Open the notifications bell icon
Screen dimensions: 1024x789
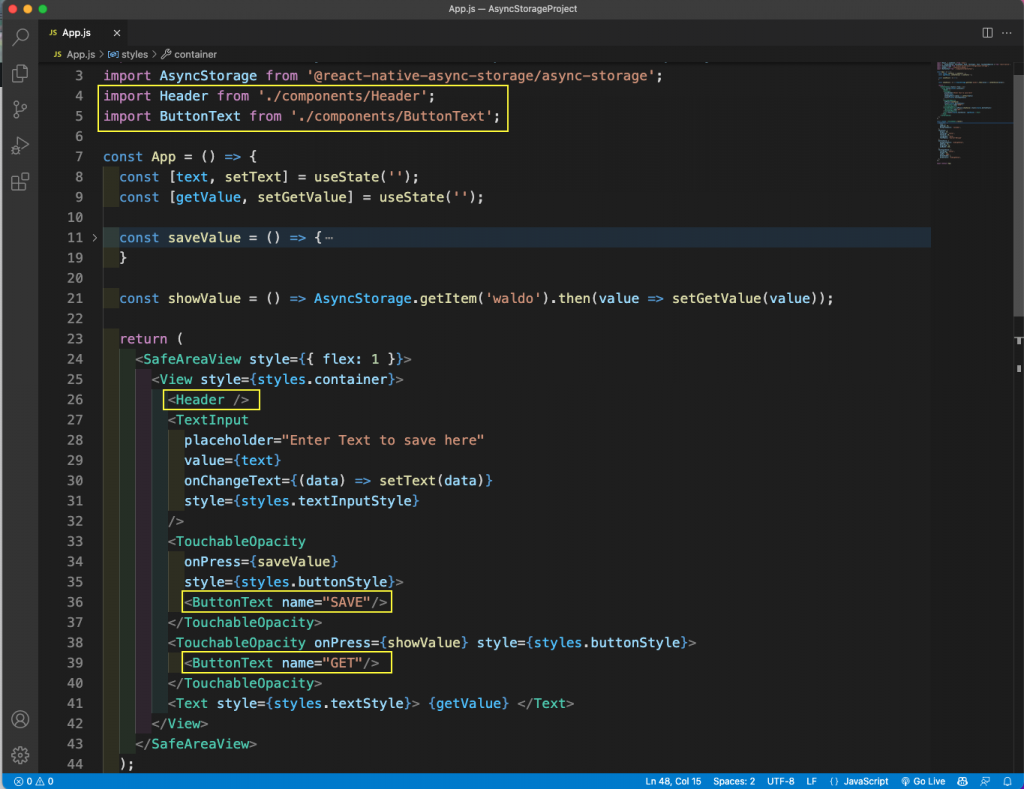point(1007,781)
